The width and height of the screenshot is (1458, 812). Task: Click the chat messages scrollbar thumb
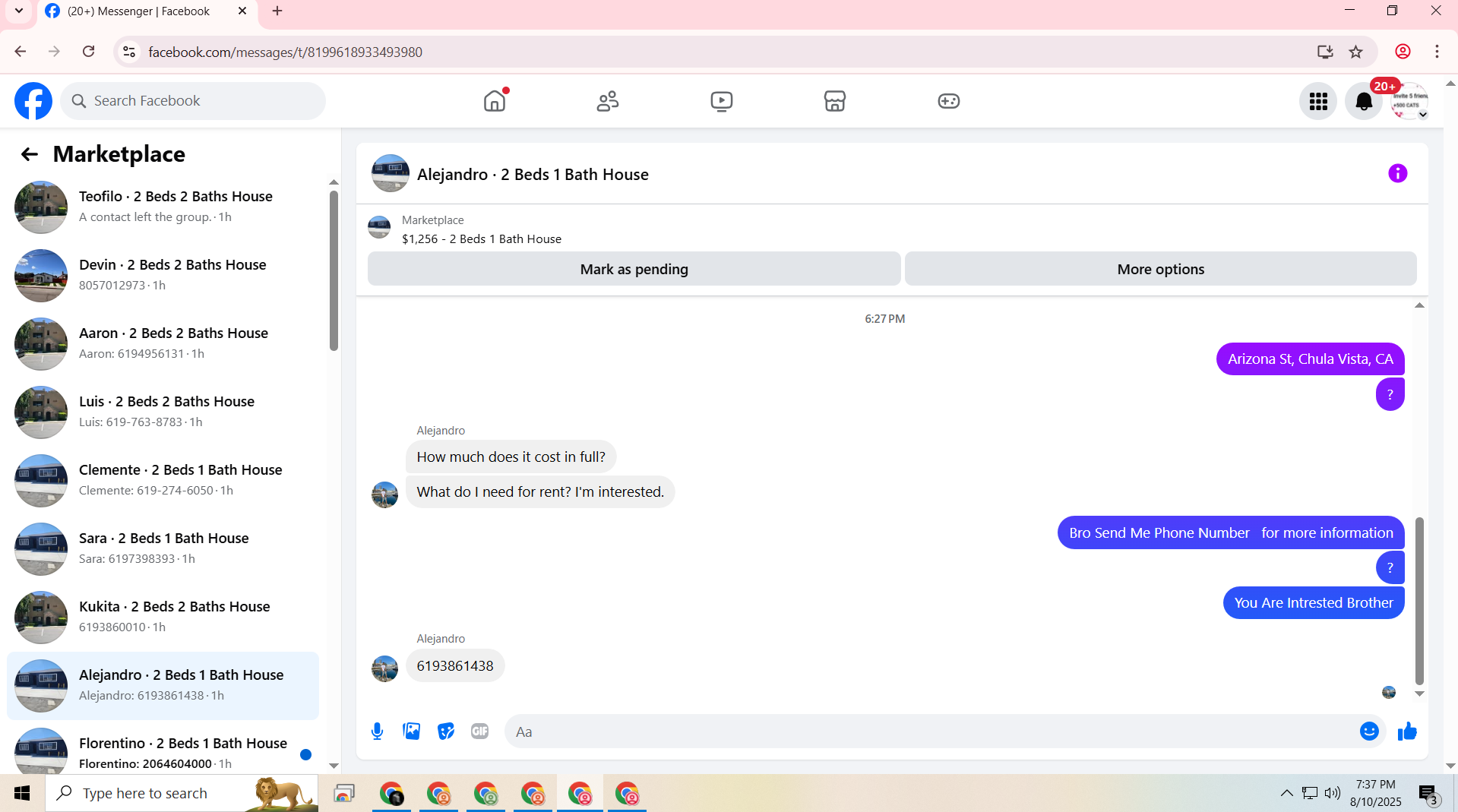1418,601
